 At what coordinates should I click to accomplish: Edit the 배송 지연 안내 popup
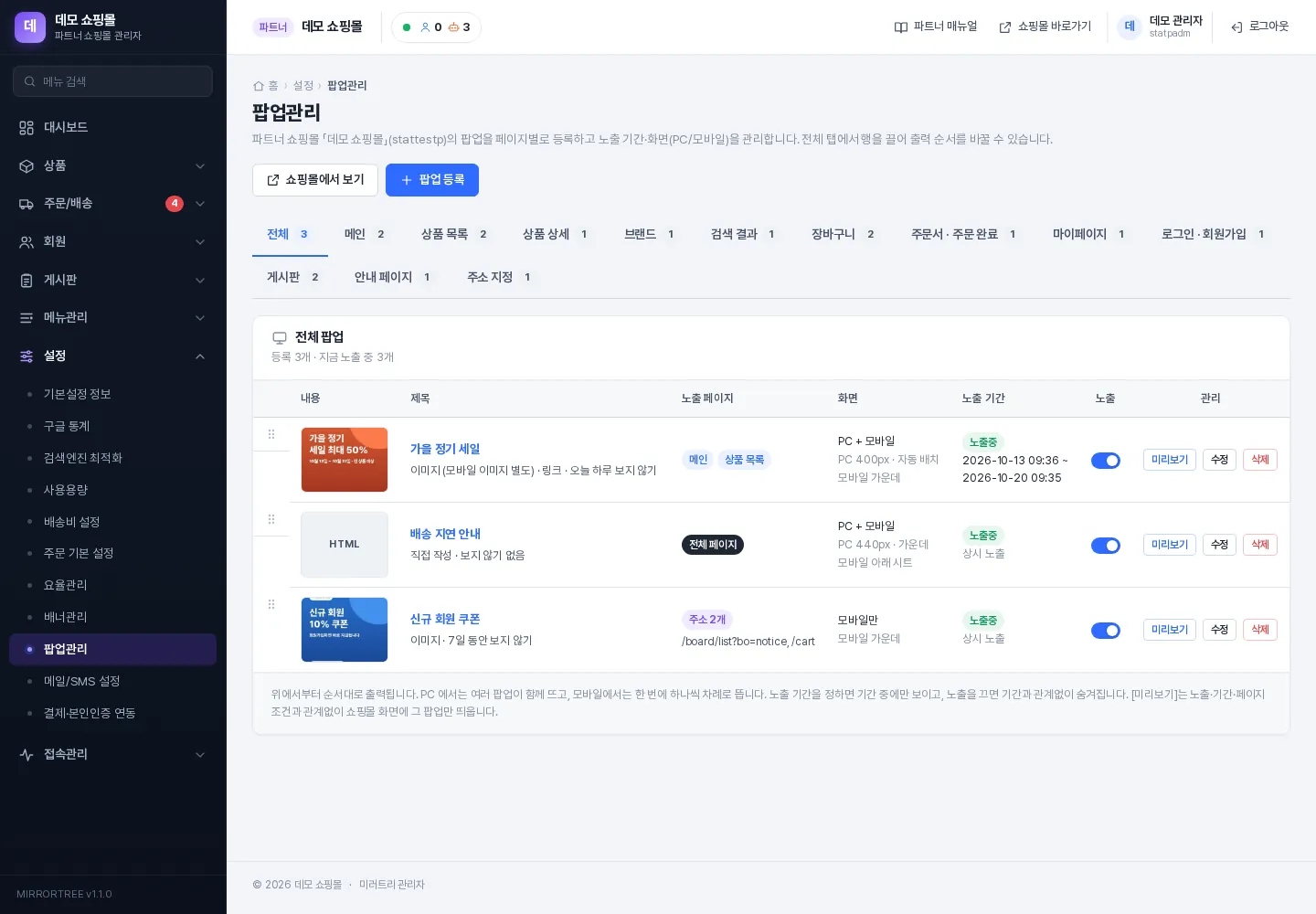point(1219,545)
